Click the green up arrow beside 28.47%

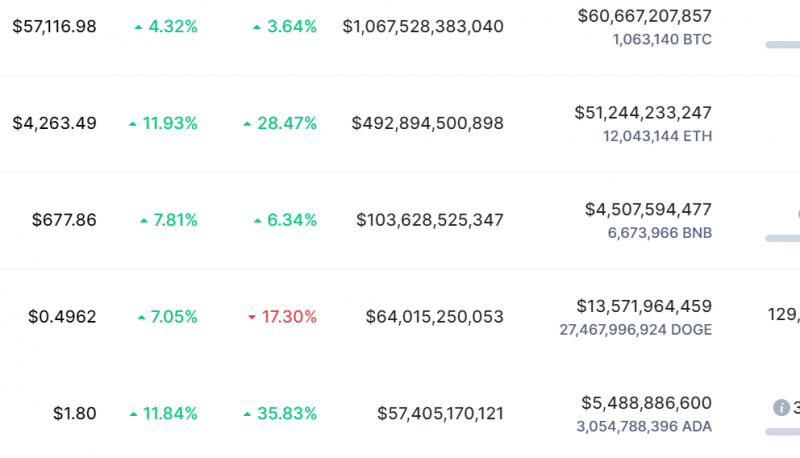[x=248, y=124]
